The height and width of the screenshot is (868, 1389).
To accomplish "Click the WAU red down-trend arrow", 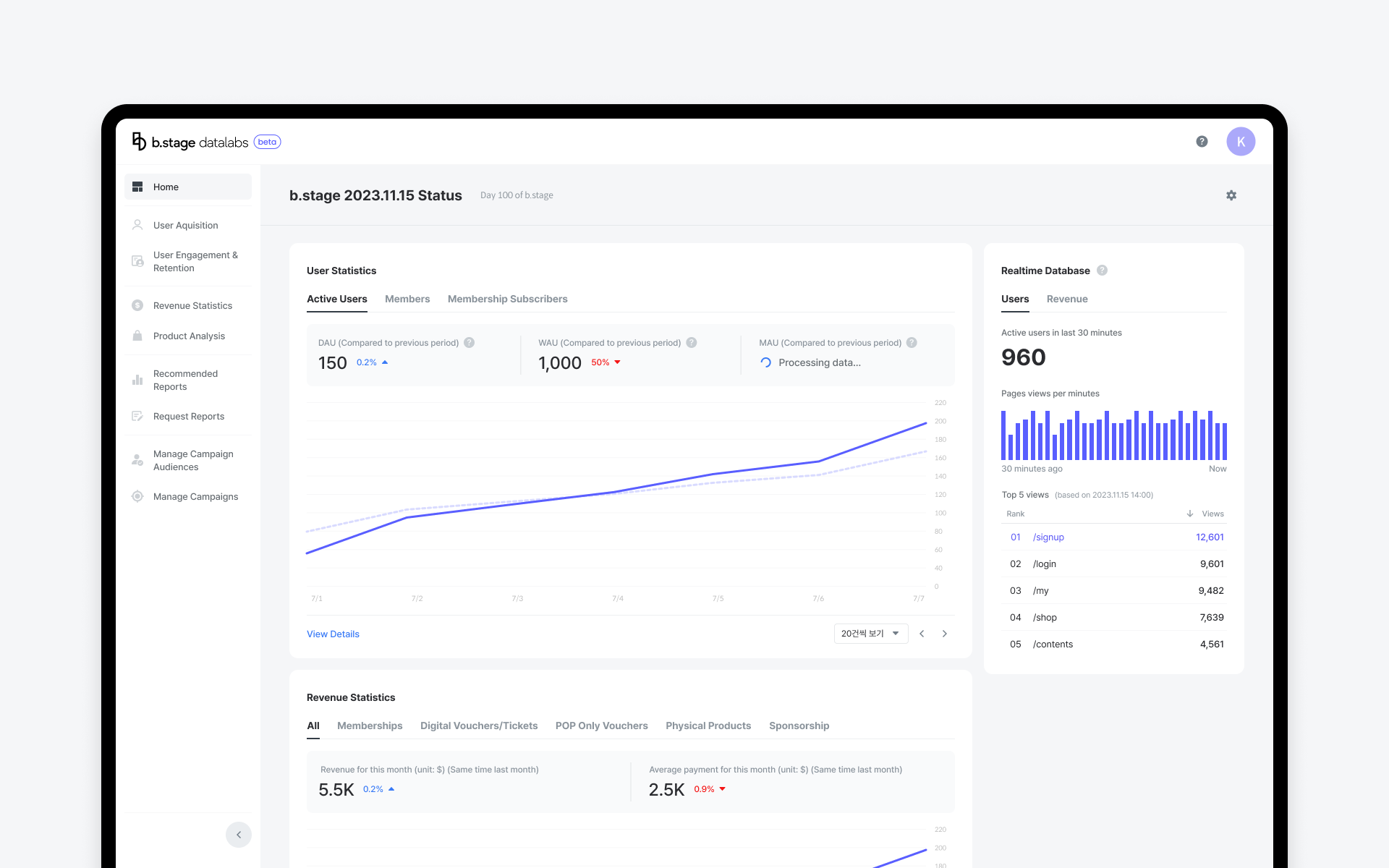I will [x=617, y=362].
